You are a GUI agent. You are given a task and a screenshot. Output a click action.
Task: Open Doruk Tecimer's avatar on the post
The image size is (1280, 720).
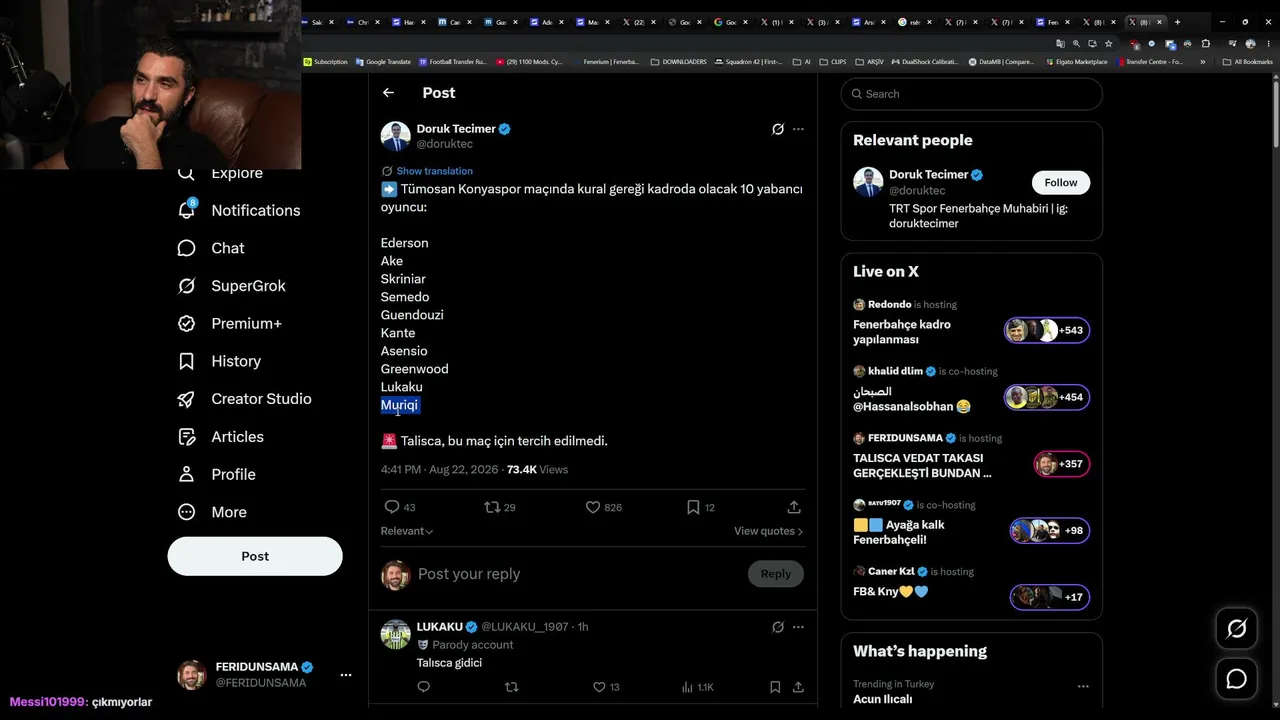point(395,136)
